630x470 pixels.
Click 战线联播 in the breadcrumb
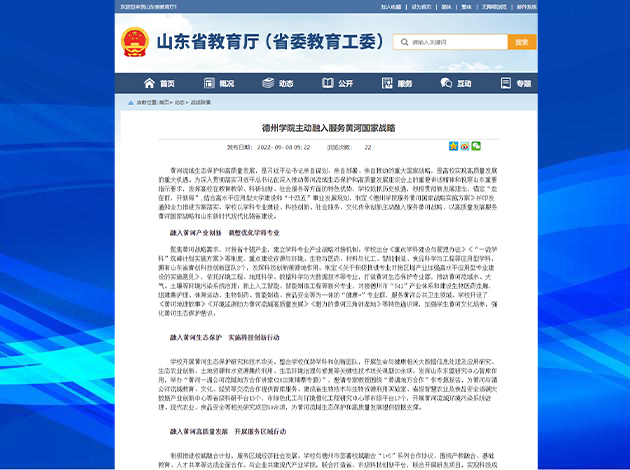(201, 102)
